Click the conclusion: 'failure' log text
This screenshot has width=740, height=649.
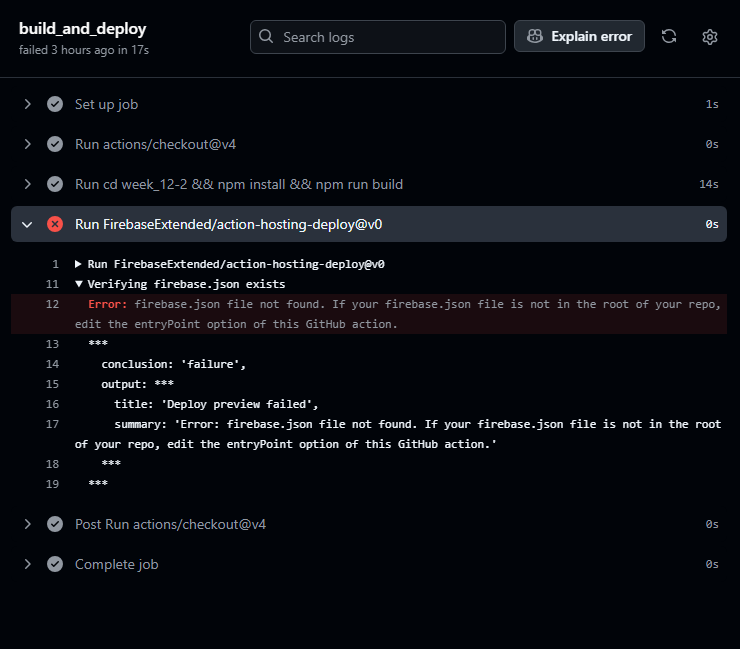pos(174,364)
